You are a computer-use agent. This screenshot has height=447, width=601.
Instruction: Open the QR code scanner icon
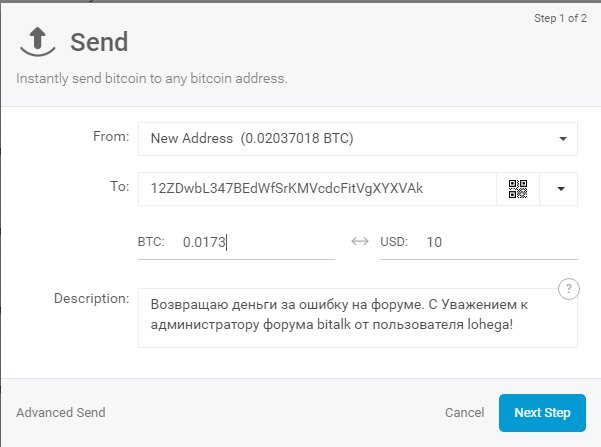tap(517, 188)
